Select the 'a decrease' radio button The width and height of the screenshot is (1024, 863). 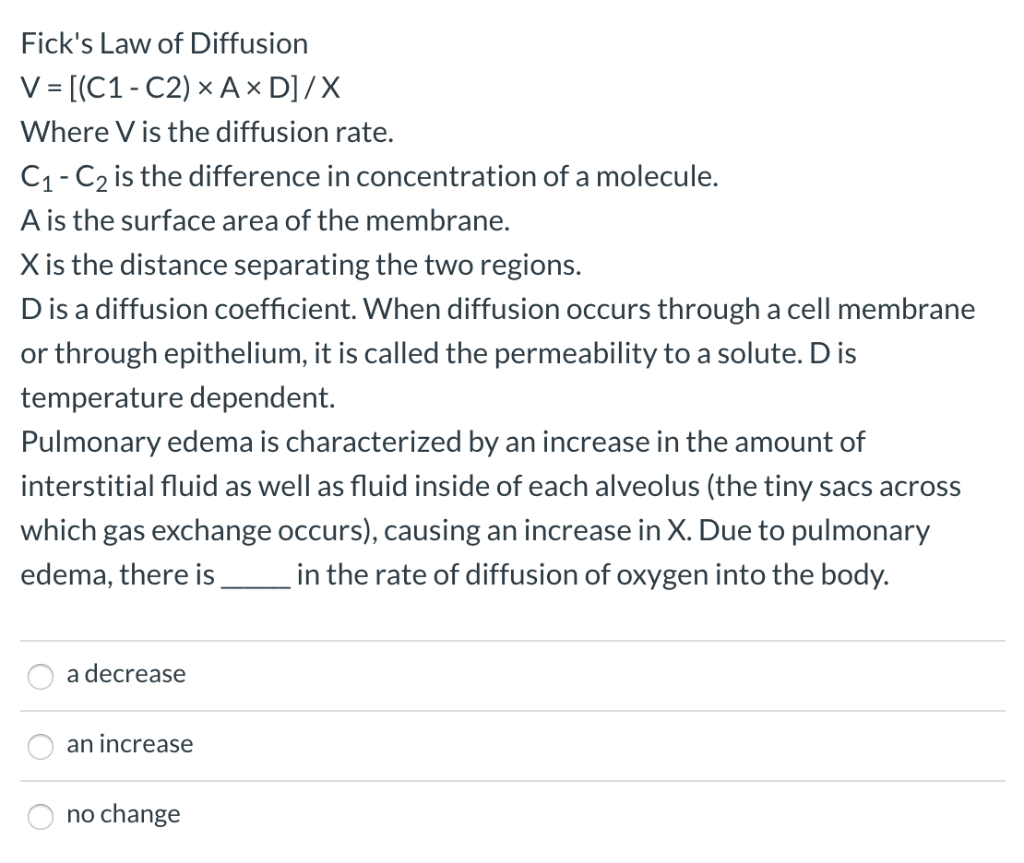(x=39, y=676)
